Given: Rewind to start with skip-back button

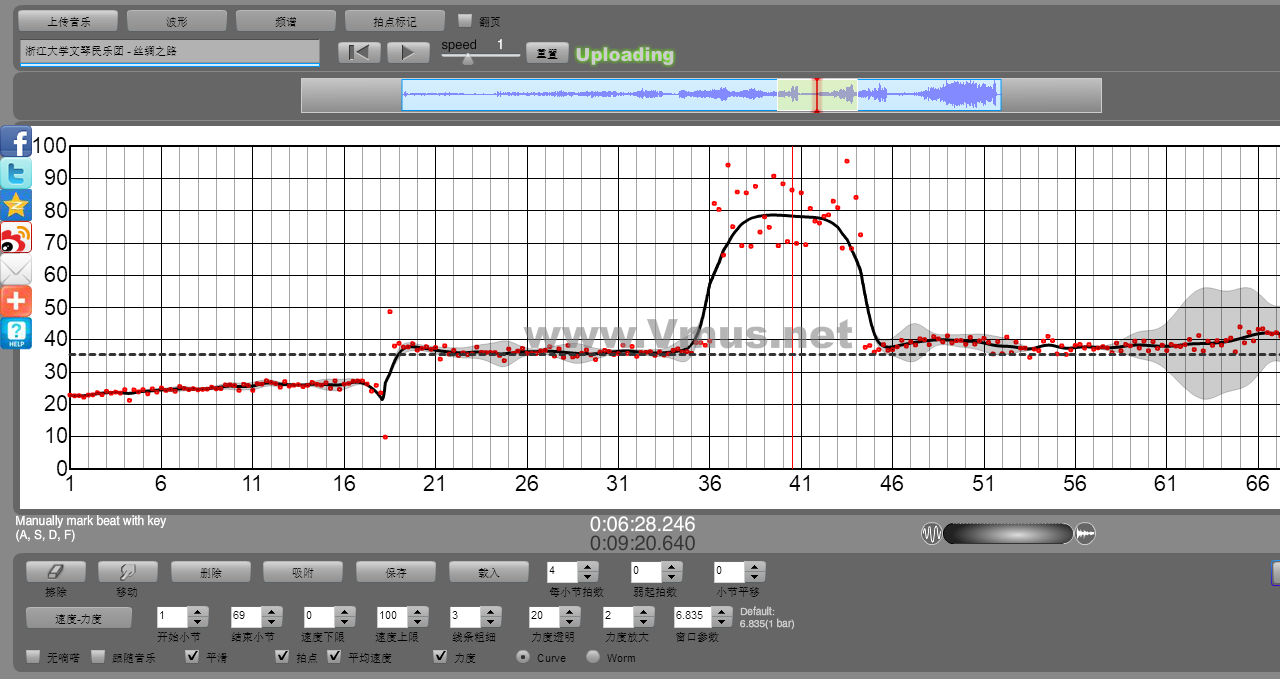Looking at the screenshot, I should click(x=359, y=53).
